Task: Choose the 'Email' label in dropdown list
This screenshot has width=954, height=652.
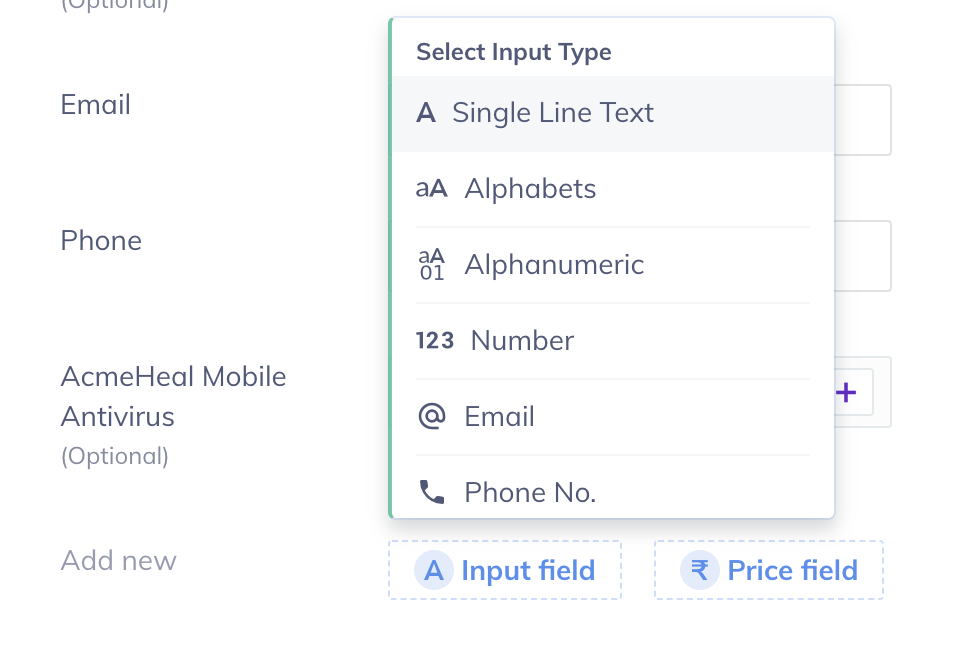Action: (x=499, y=417)
